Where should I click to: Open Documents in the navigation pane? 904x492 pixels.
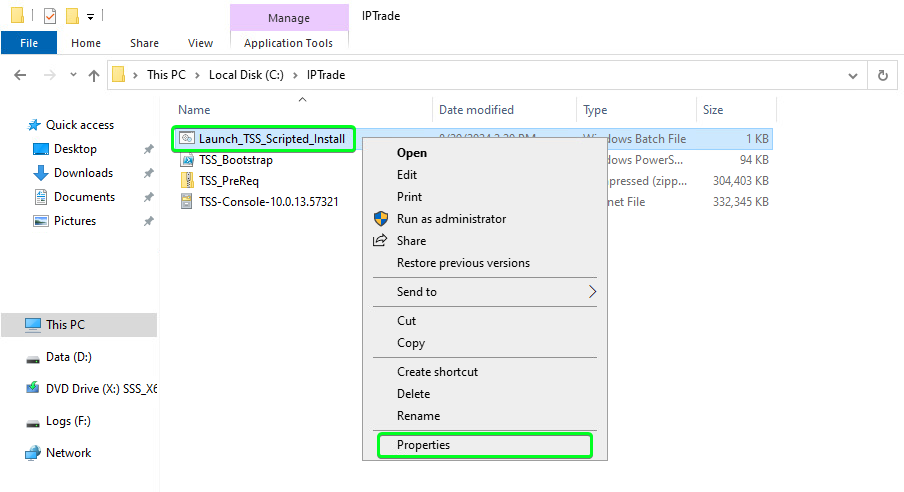tap(84, 197)
